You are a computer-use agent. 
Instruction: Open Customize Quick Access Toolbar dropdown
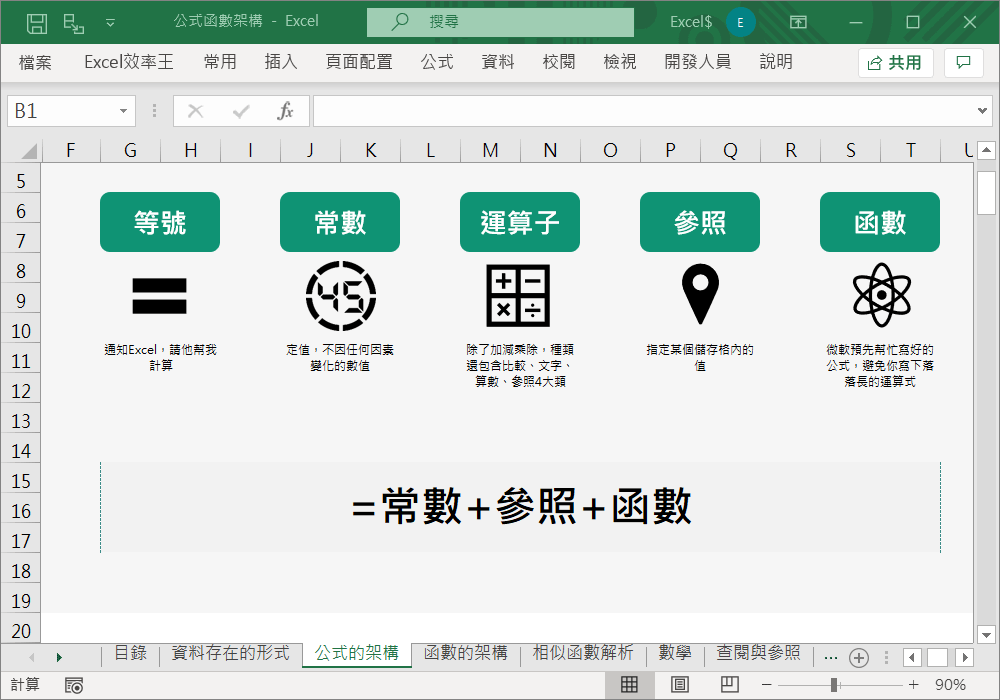(x=110, y=22)
